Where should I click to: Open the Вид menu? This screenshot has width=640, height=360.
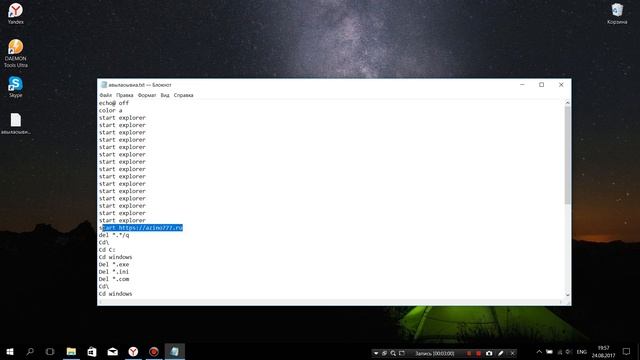pyautogui.click(x=165, y=95)
